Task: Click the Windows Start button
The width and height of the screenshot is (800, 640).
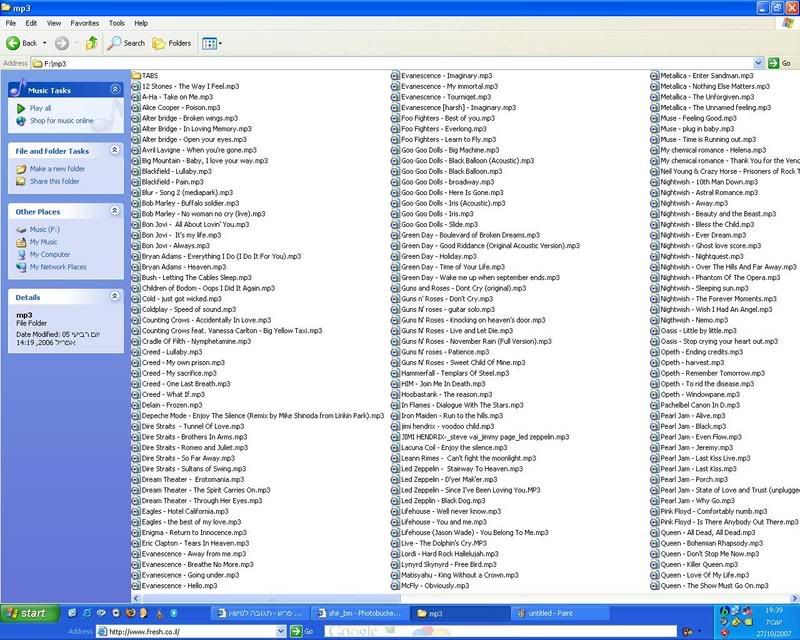Action: pyautogui.click(x=30, y=613)
